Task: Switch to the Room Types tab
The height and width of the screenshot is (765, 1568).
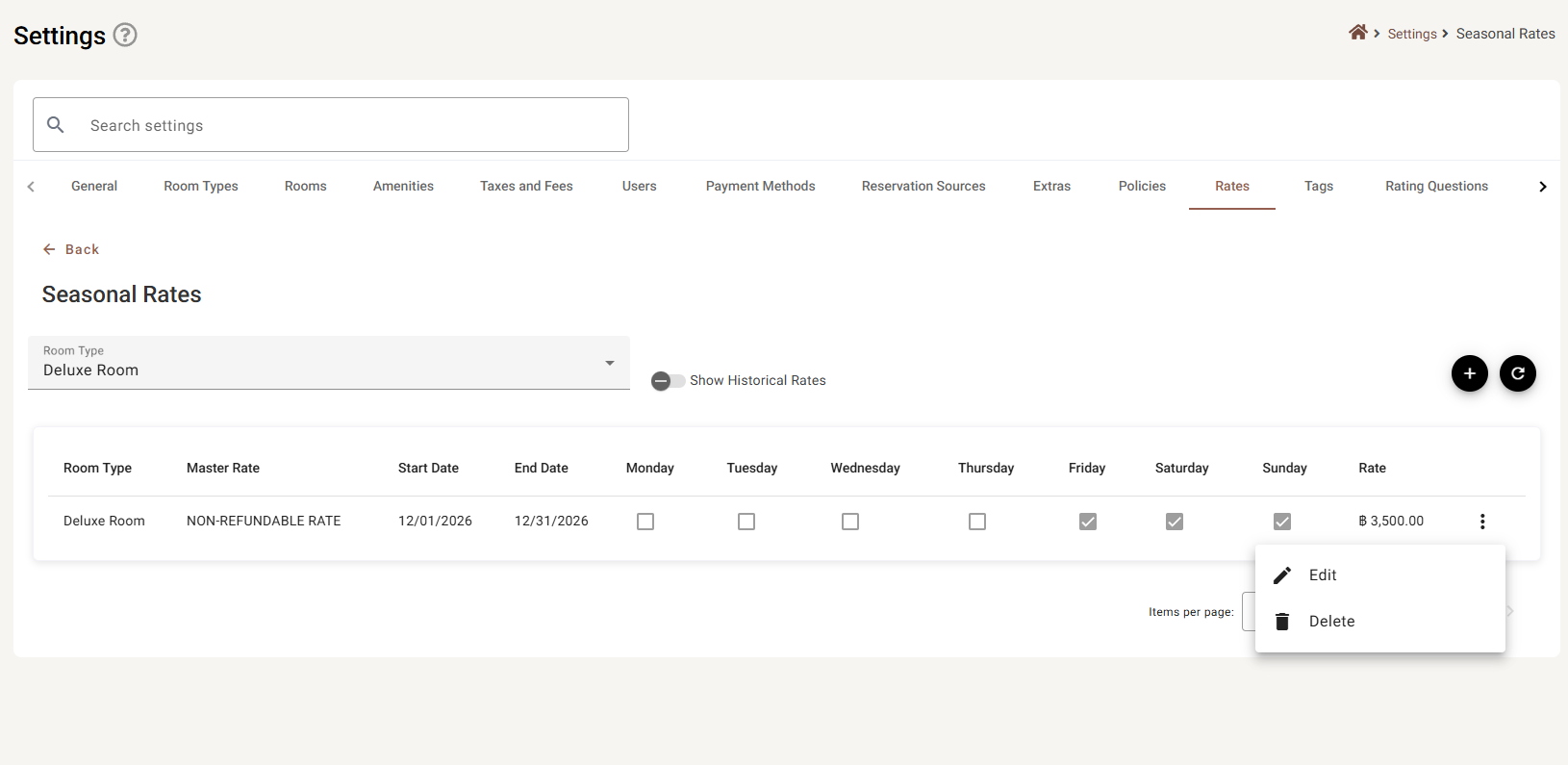Action: [201, 187]
